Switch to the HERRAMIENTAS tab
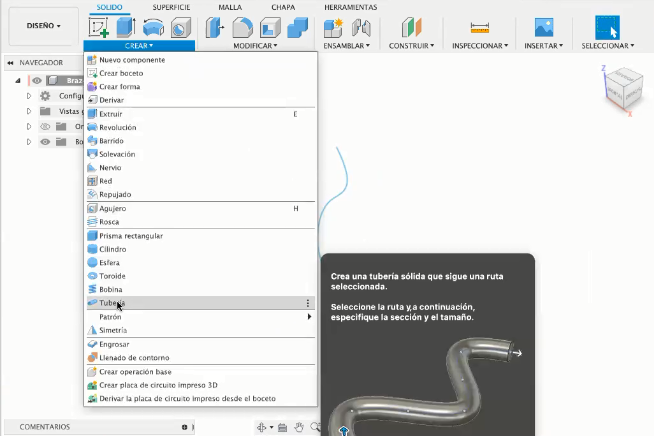Screen dimensions: 654x436 tap(350, 7)
